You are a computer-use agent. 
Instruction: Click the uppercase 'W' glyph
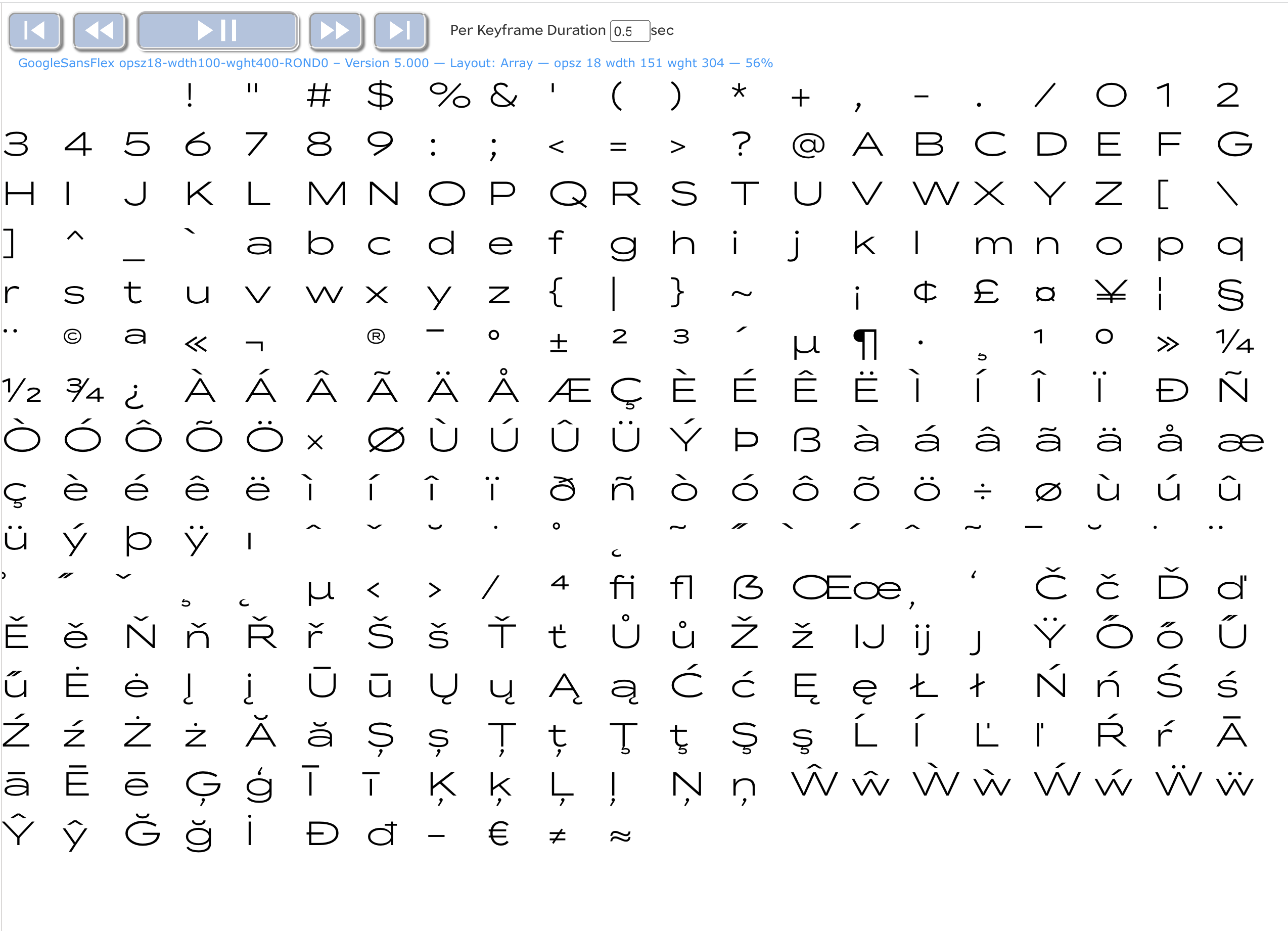936,194
